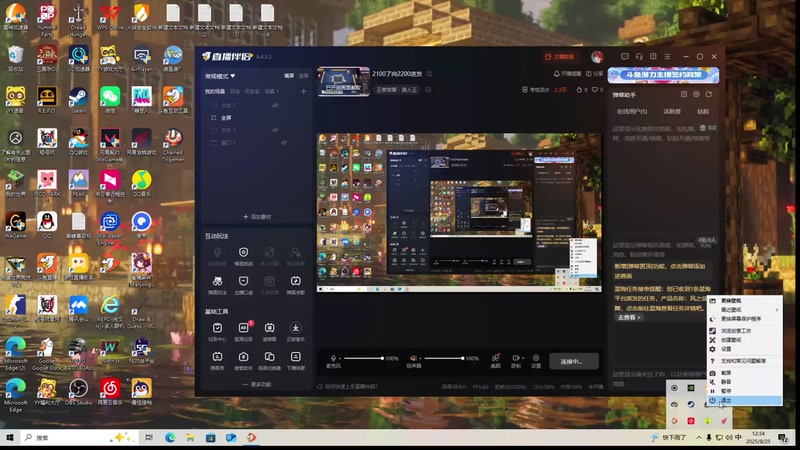This screenshot has width=800, height=450.
Task: Toggle visibility of 文本 7 source
Action: pos(276,105)
